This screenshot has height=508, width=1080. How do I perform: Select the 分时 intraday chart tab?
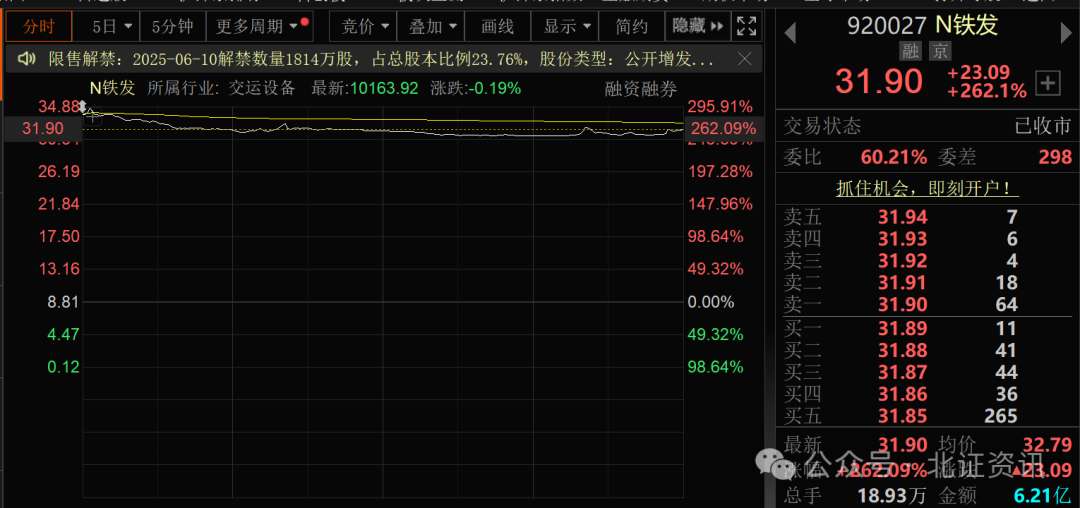click(x=39, y=27)
